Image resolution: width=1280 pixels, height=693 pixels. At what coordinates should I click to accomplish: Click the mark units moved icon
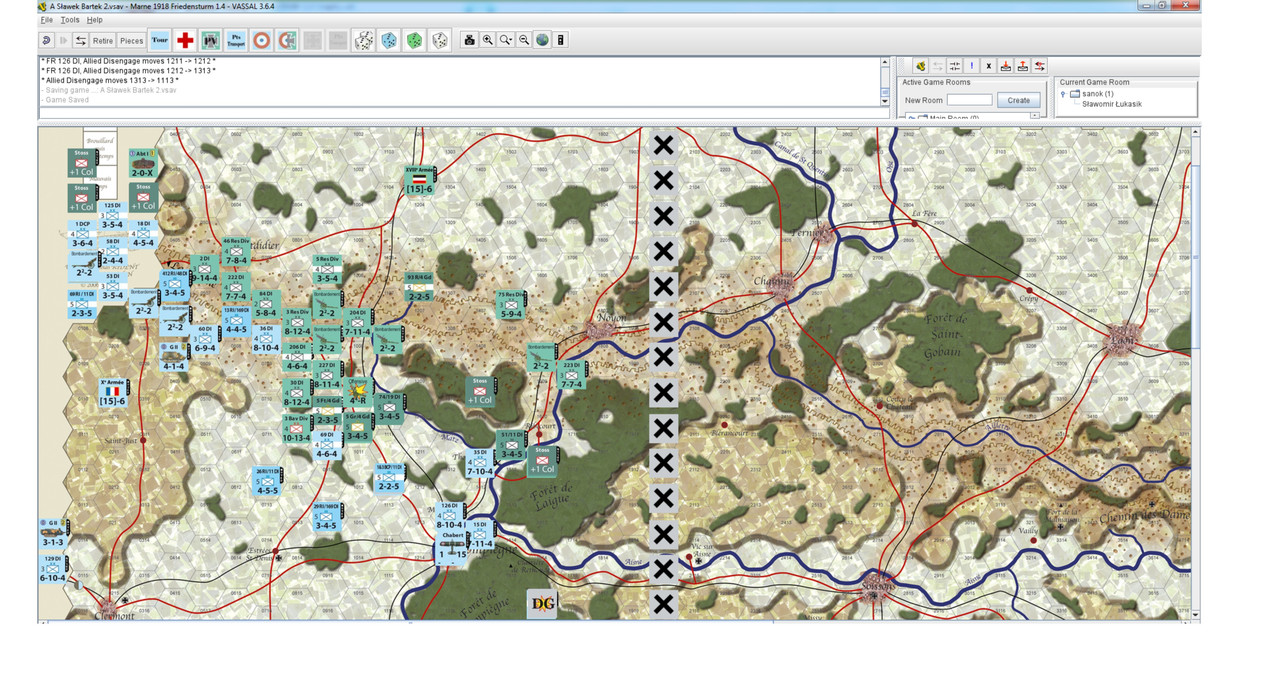pyautogui.click(x=561, y=40)
